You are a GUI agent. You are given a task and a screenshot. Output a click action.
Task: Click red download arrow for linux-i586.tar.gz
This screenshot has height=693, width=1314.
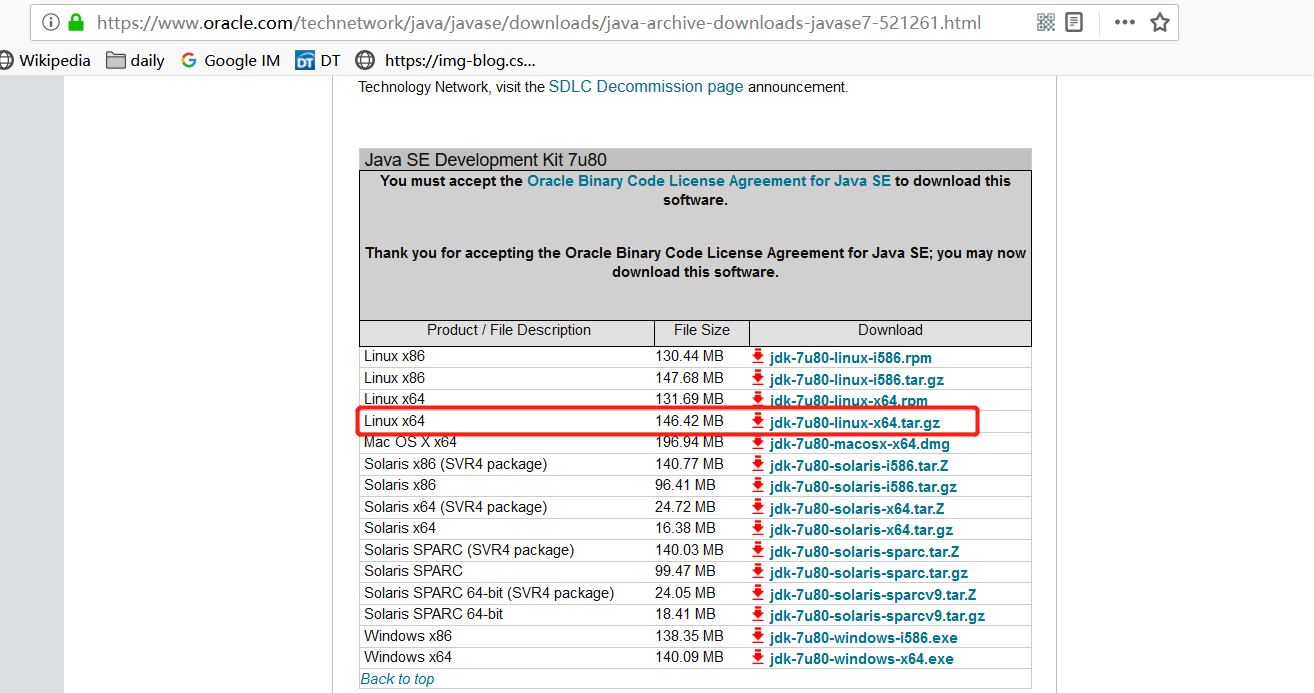click(x=758, y=378)
